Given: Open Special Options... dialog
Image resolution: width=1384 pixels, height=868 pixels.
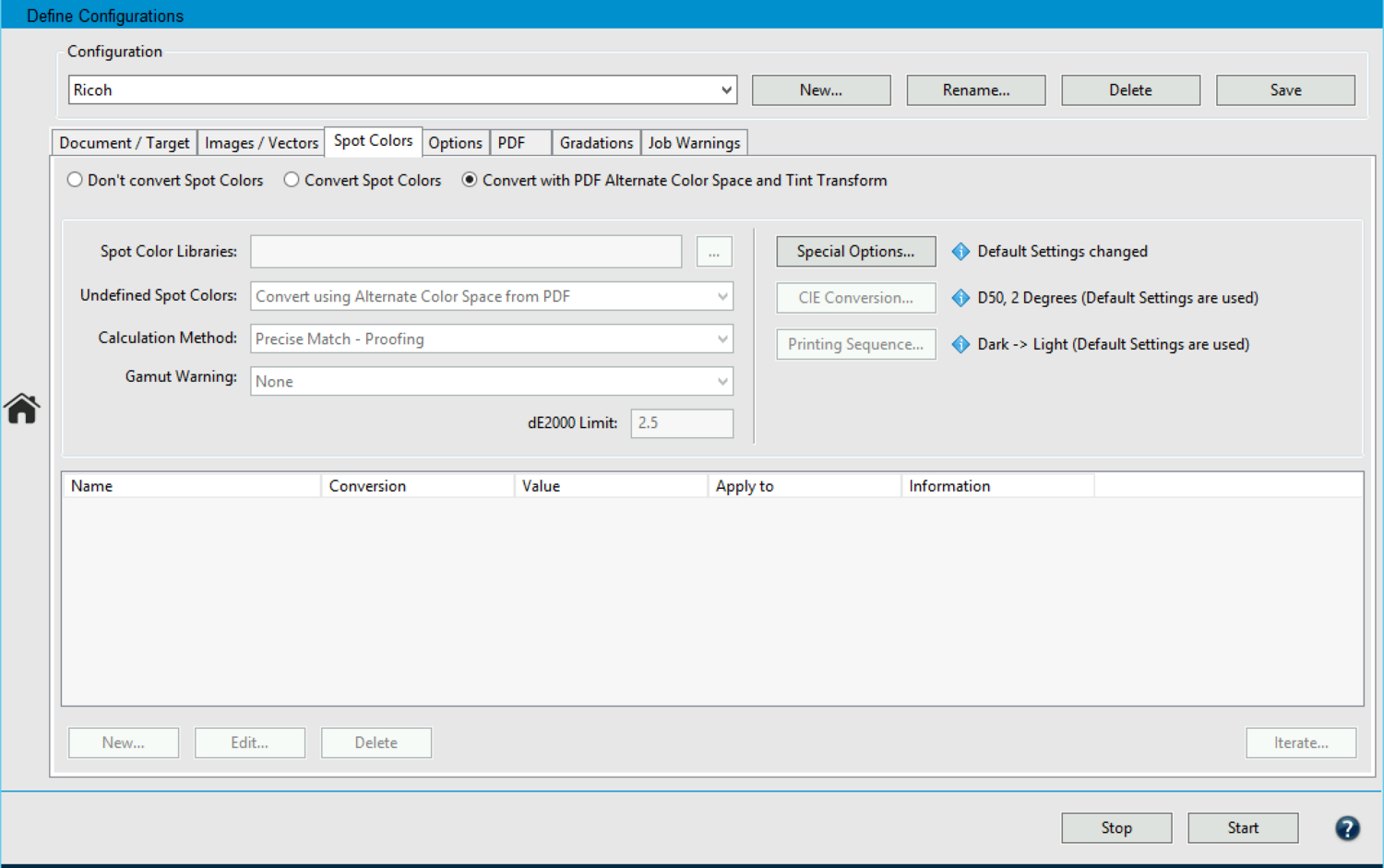Looking at the screenshot, I should 856,252.
